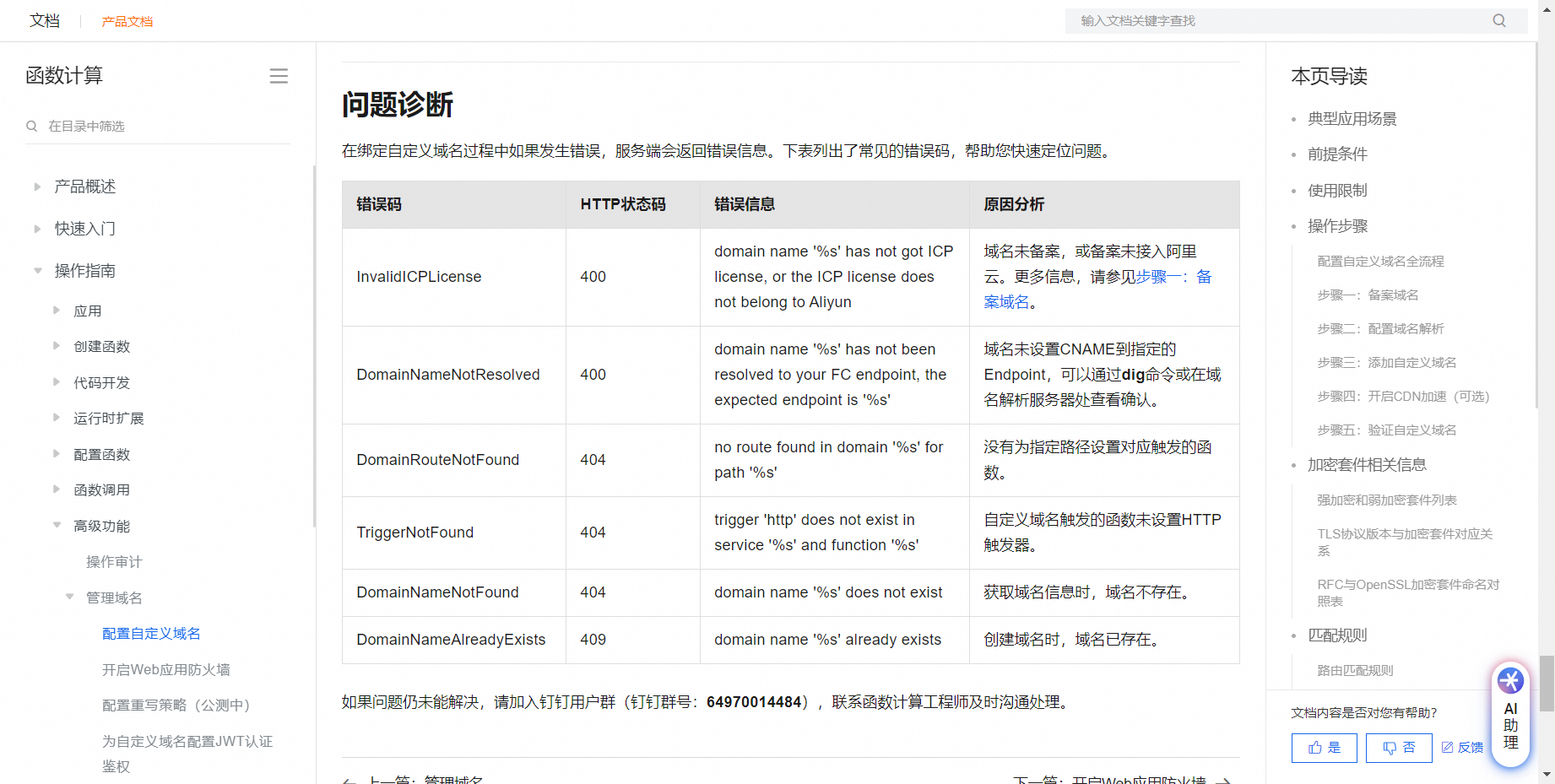Jump to 路由匹配规则 in page guide
This screenshot has width=1555, height=784.
coord(1355,671)
